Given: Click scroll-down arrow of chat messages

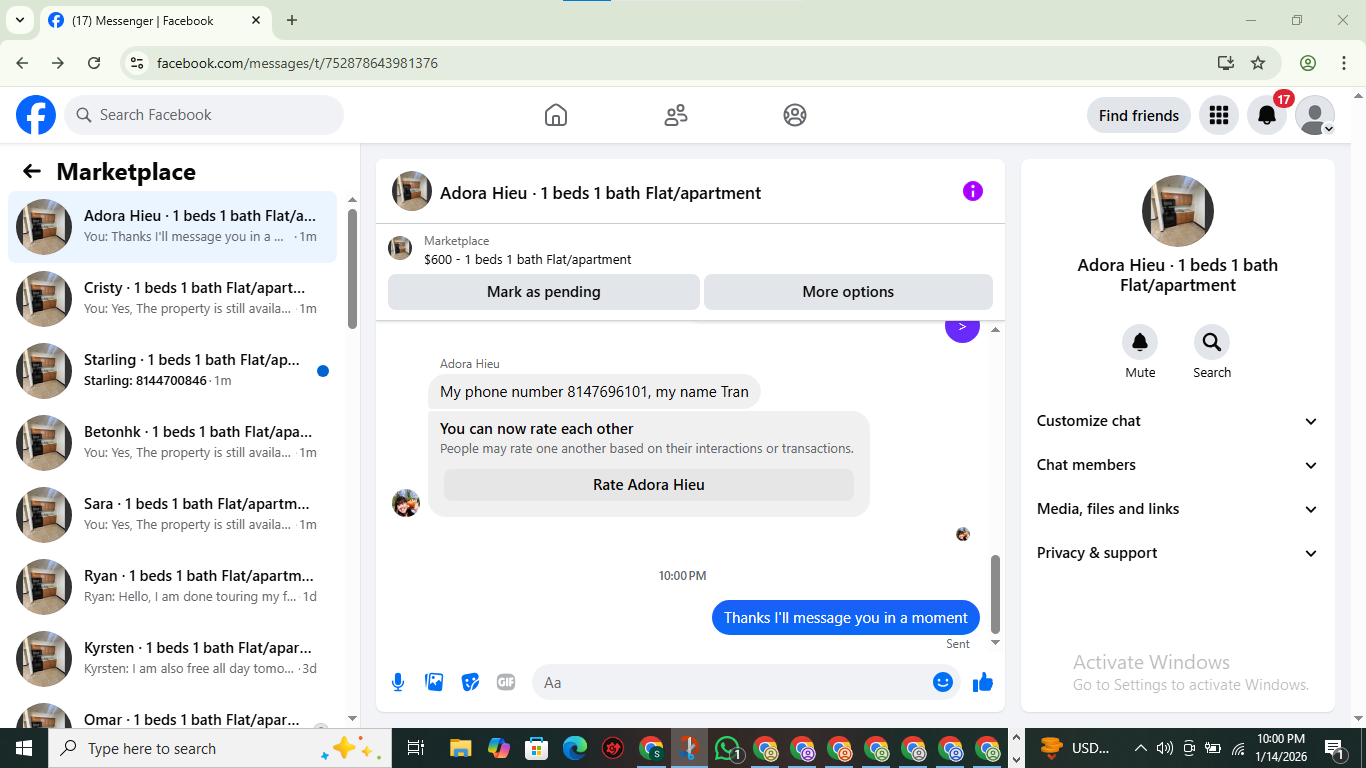Looking at the screenshot, I should tap(995, 643).
